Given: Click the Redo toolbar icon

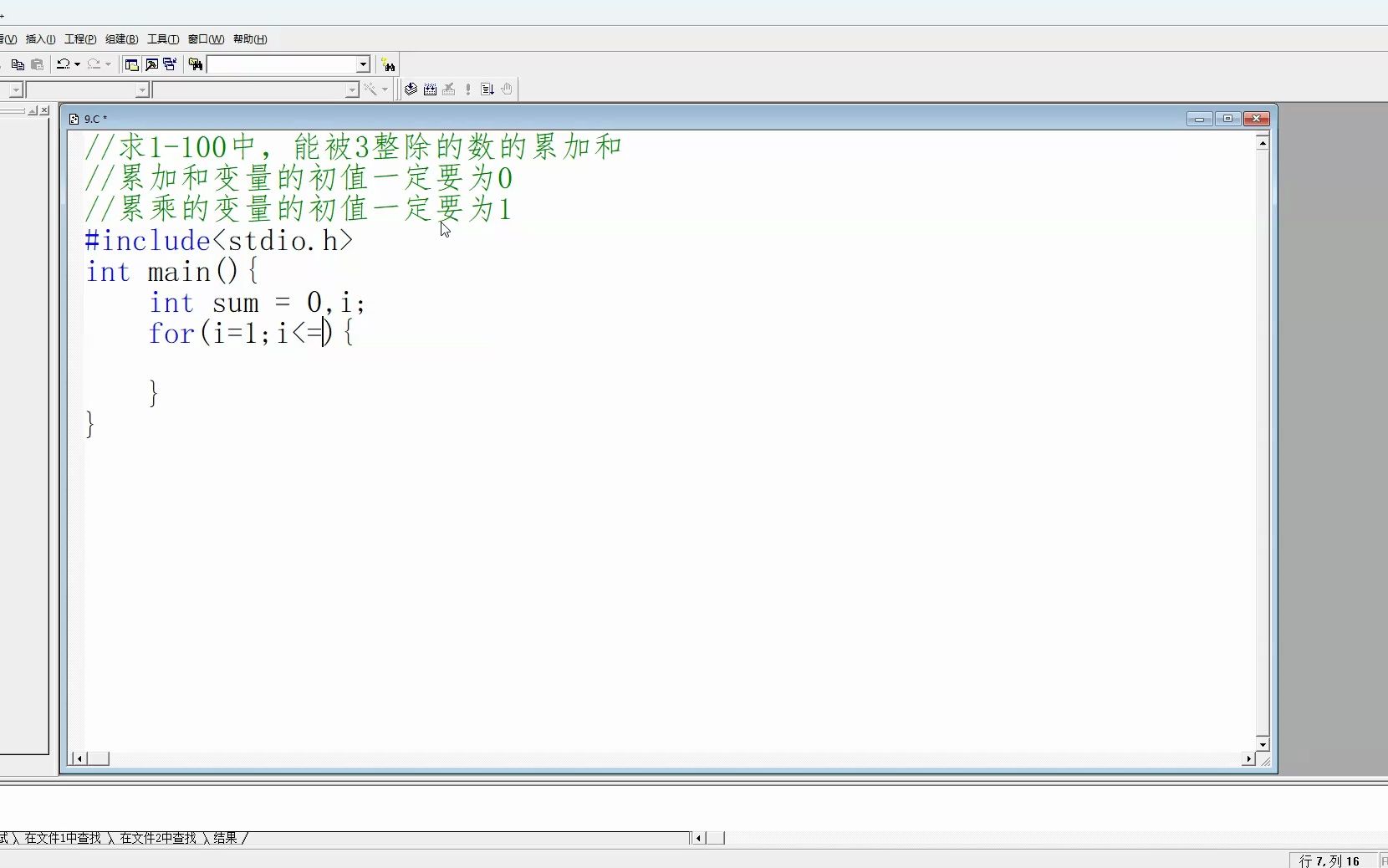Looking at the screenshot, I should tap(94, 64).
